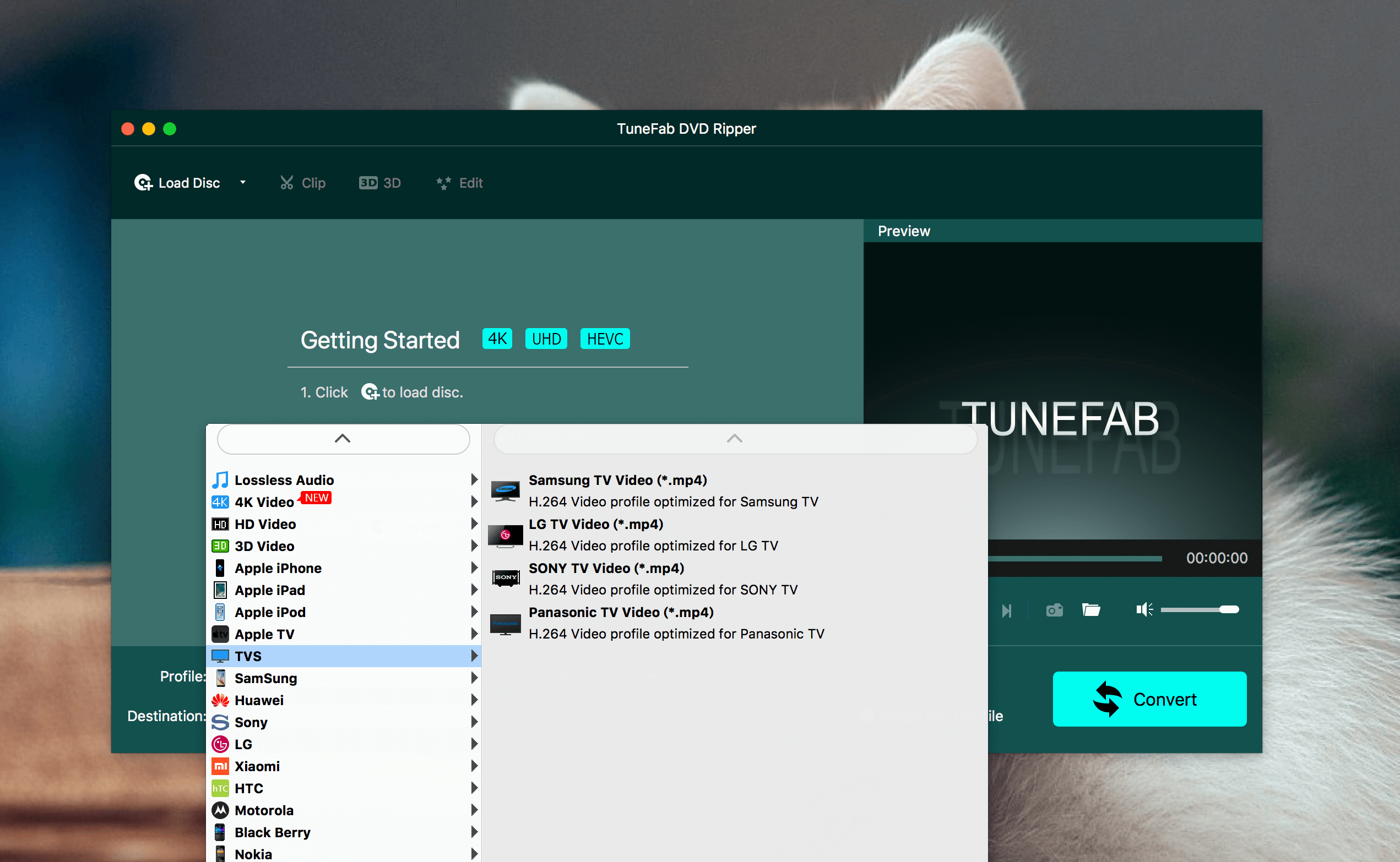Choose Panasonic TV Video (*.mp4) profile
The width and height of the screenshot is (1400, 862).
(x=735, y=623)
